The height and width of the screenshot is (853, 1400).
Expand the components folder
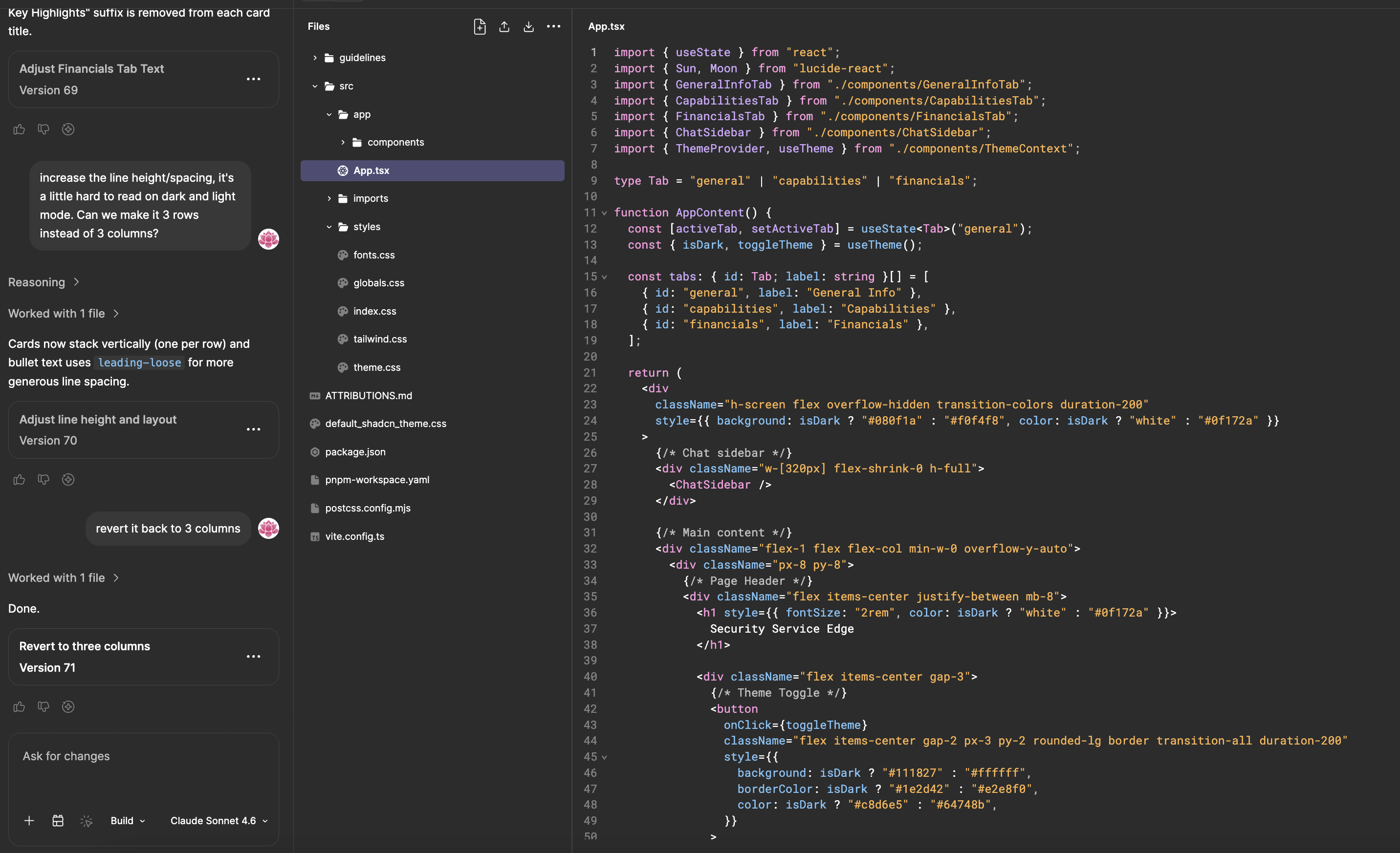click(343, 143)
